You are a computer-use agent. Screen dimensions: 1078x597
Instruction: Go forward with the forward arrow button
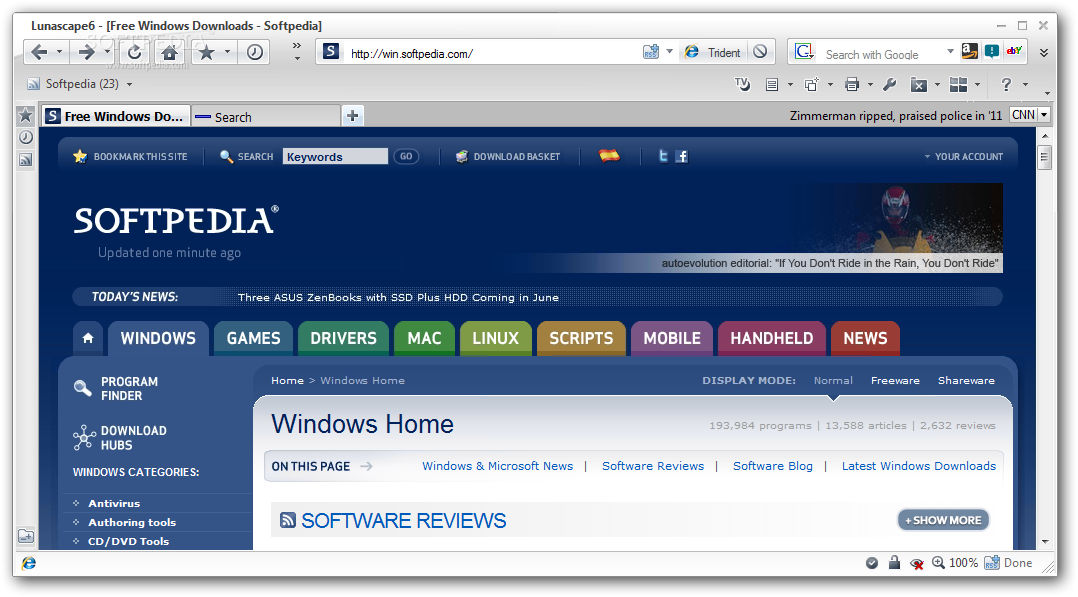[87, 52]
